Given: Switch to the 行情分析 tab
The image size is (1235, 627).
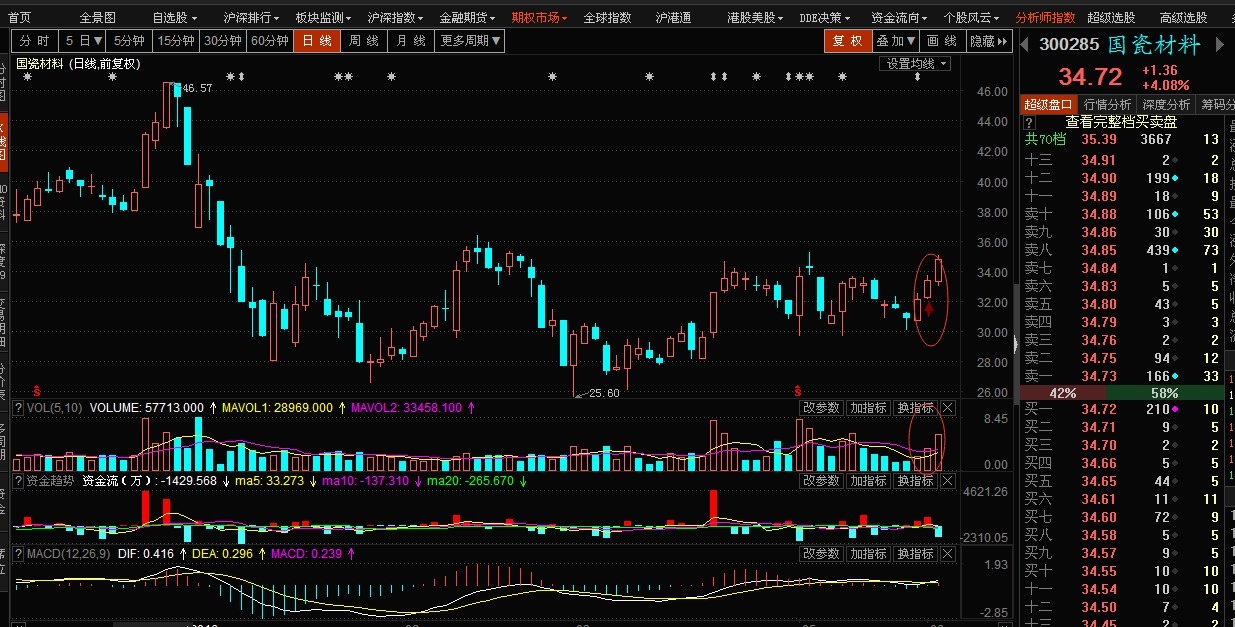Looking at the screenshot, I should 1107,104.
